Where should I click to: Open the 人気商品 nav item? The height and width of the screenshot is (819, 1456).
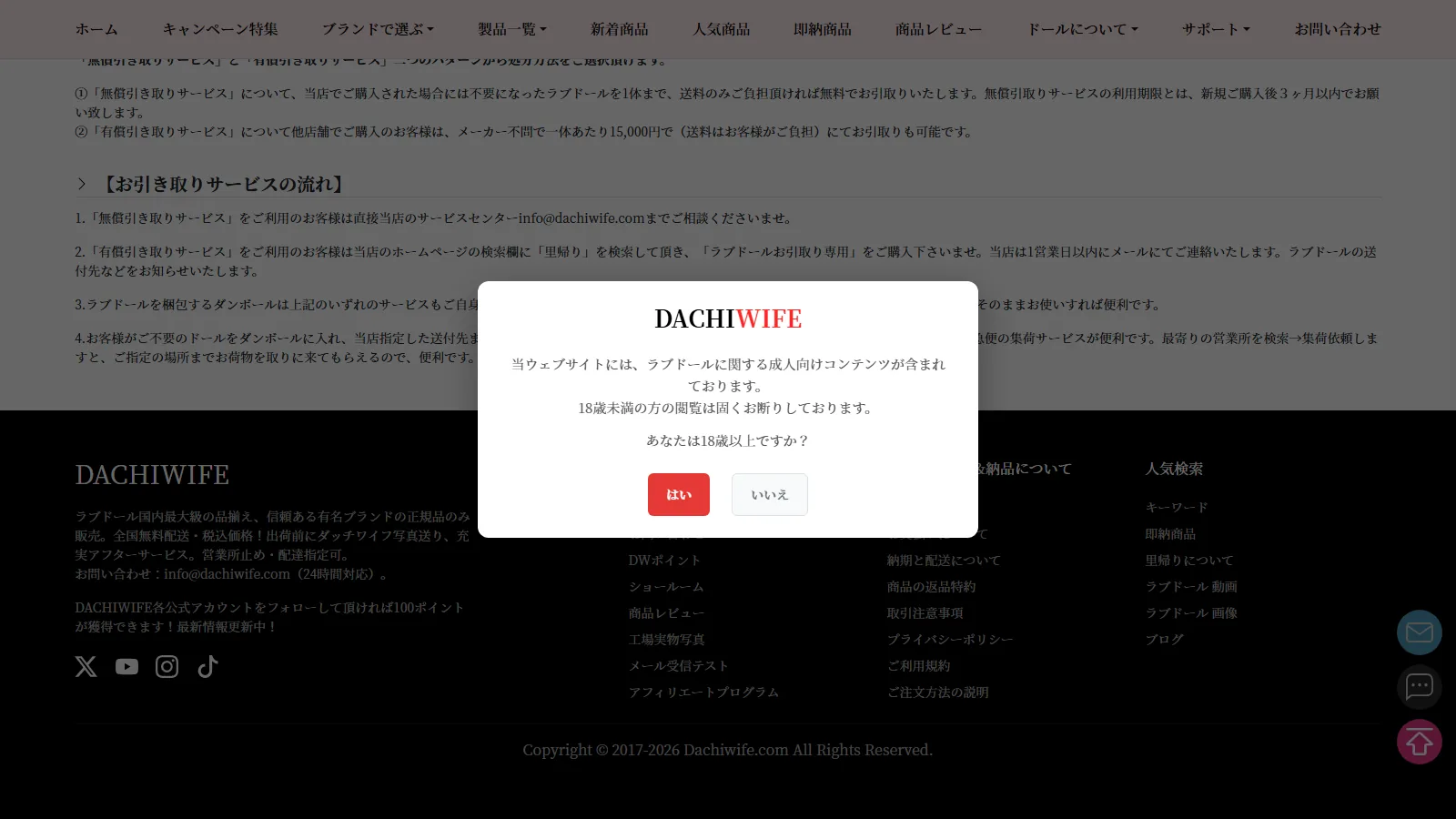point(722,29)
